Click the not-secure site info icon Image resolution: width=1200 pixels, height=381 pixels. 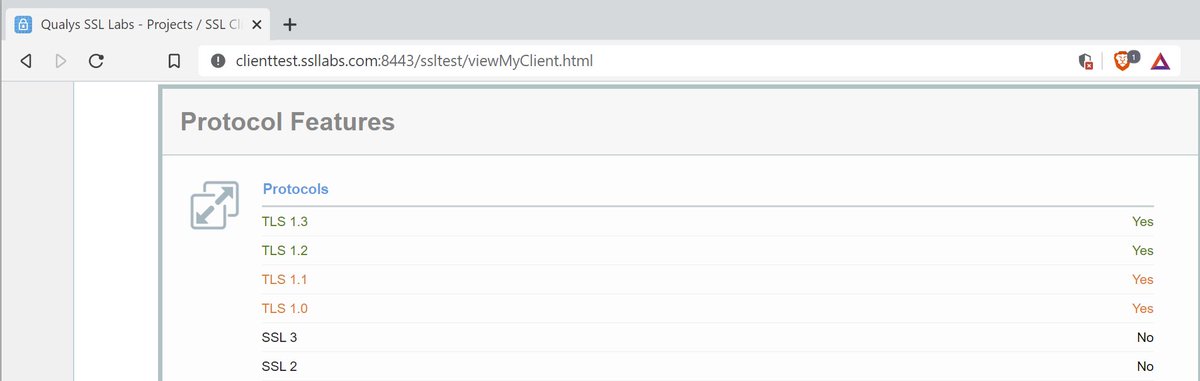tap(218, 61)
